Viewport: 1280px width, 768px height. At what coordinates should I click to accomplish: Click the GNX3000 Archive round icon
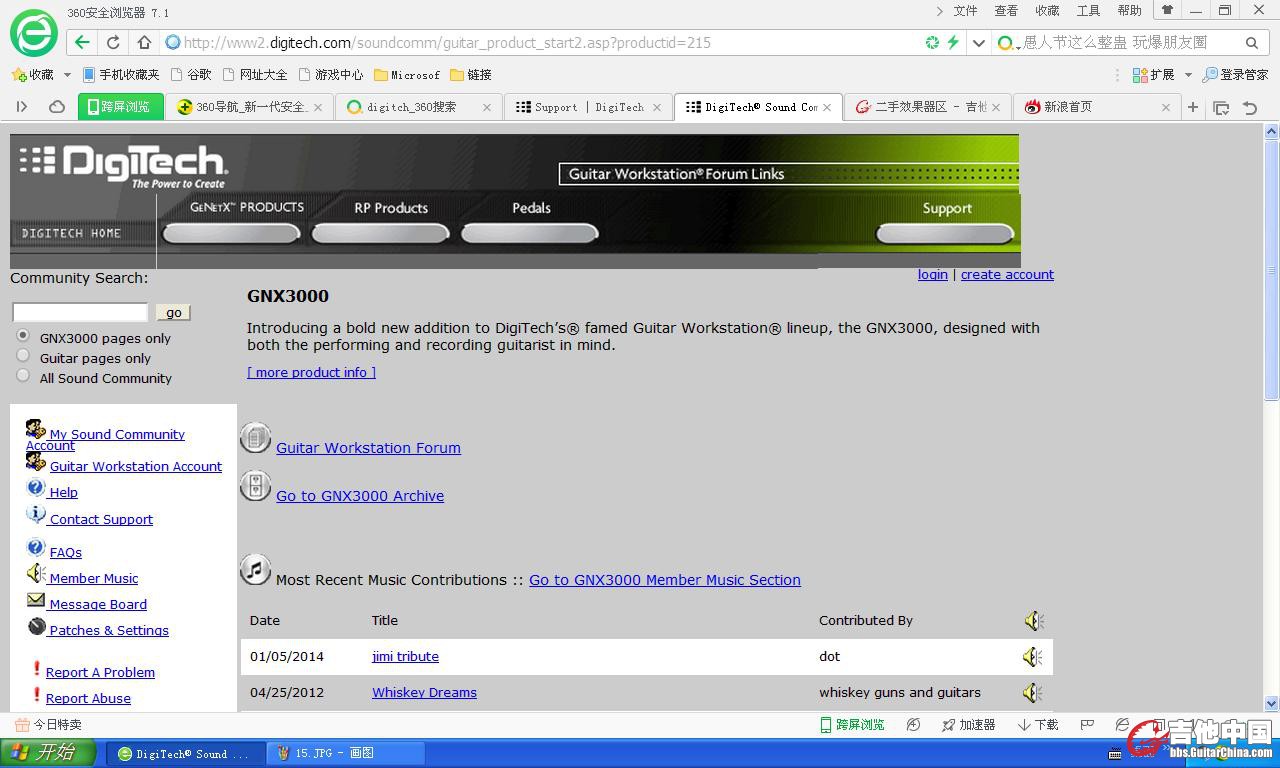pyautogui.click(x=256, y=486)
